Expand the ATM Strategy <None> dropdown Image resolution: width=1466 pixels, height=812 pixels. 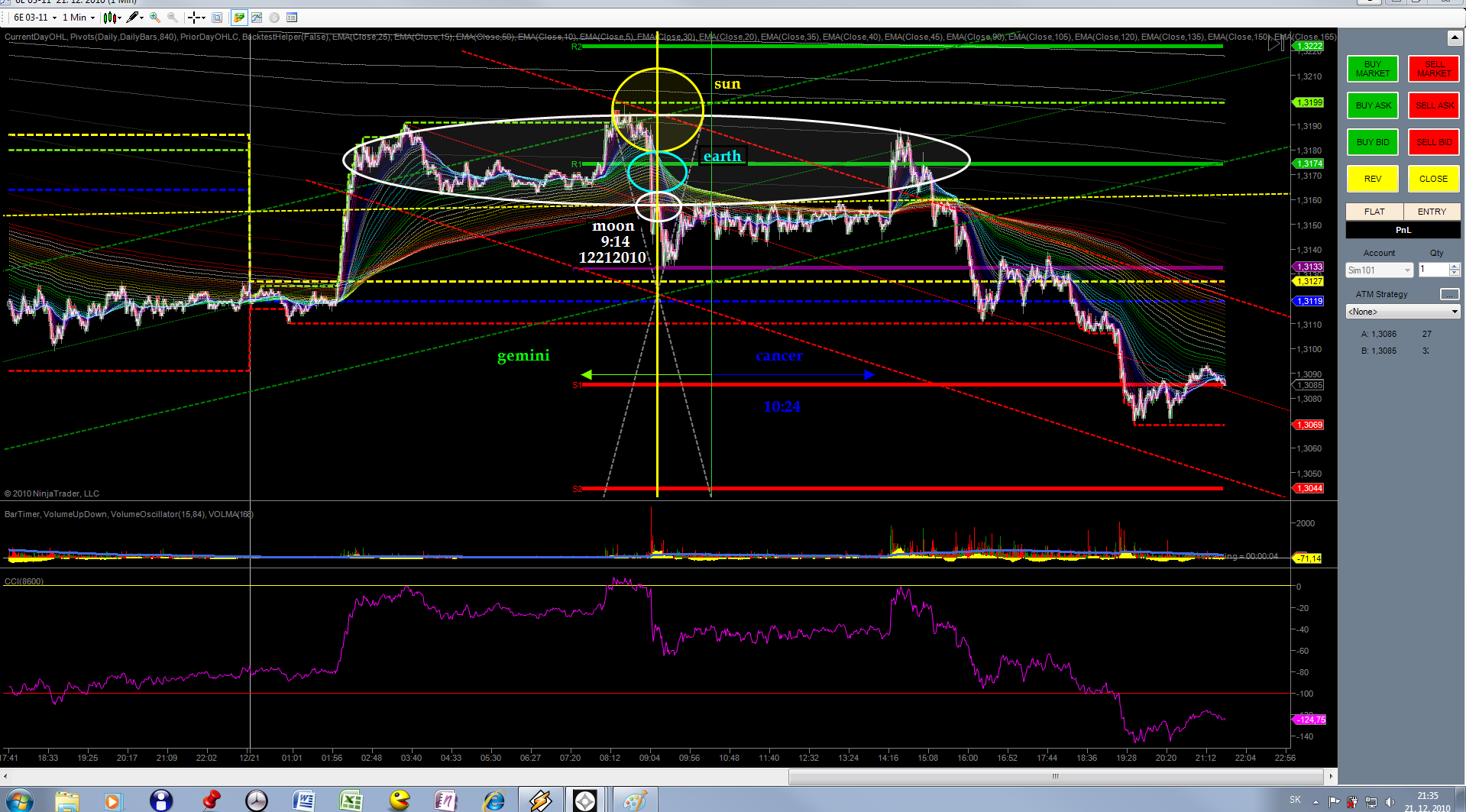(1403, 312)
